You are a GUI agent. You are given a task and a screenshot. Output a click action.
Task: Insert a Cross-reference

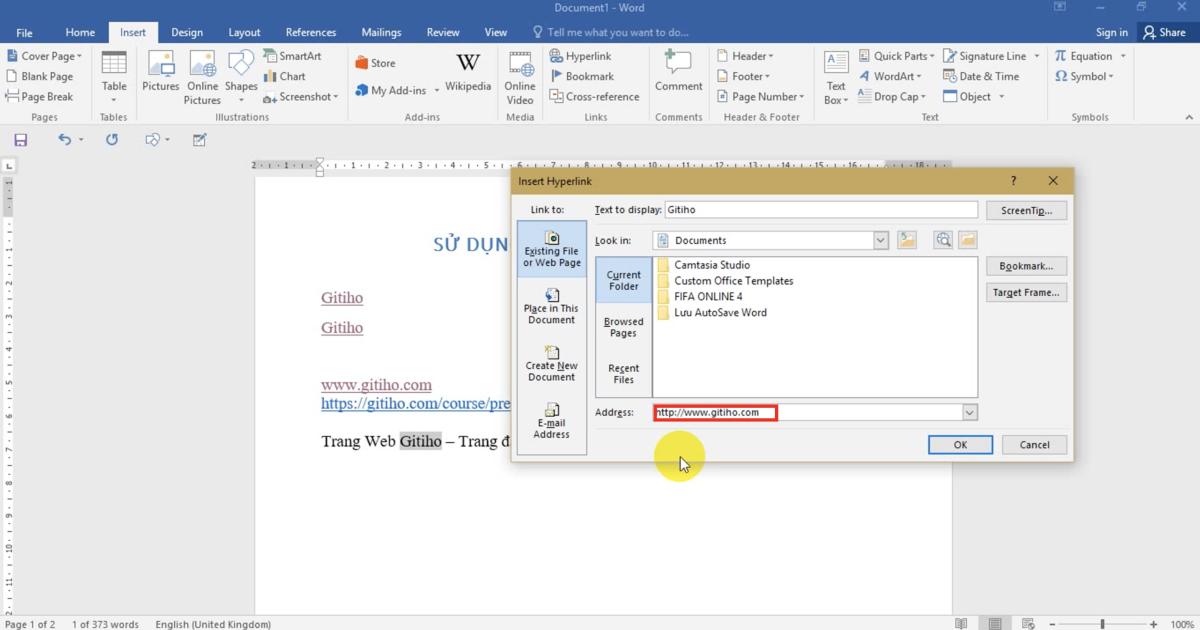(595, 96)
